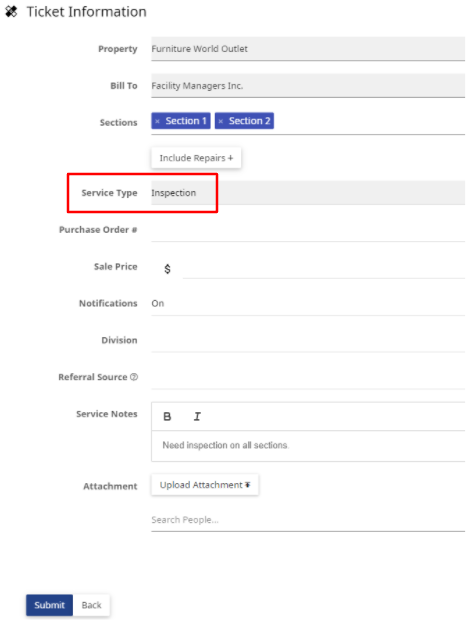Select the Section 1 tag label
Screen dimensions: 466x621
(x=186, y=121)
